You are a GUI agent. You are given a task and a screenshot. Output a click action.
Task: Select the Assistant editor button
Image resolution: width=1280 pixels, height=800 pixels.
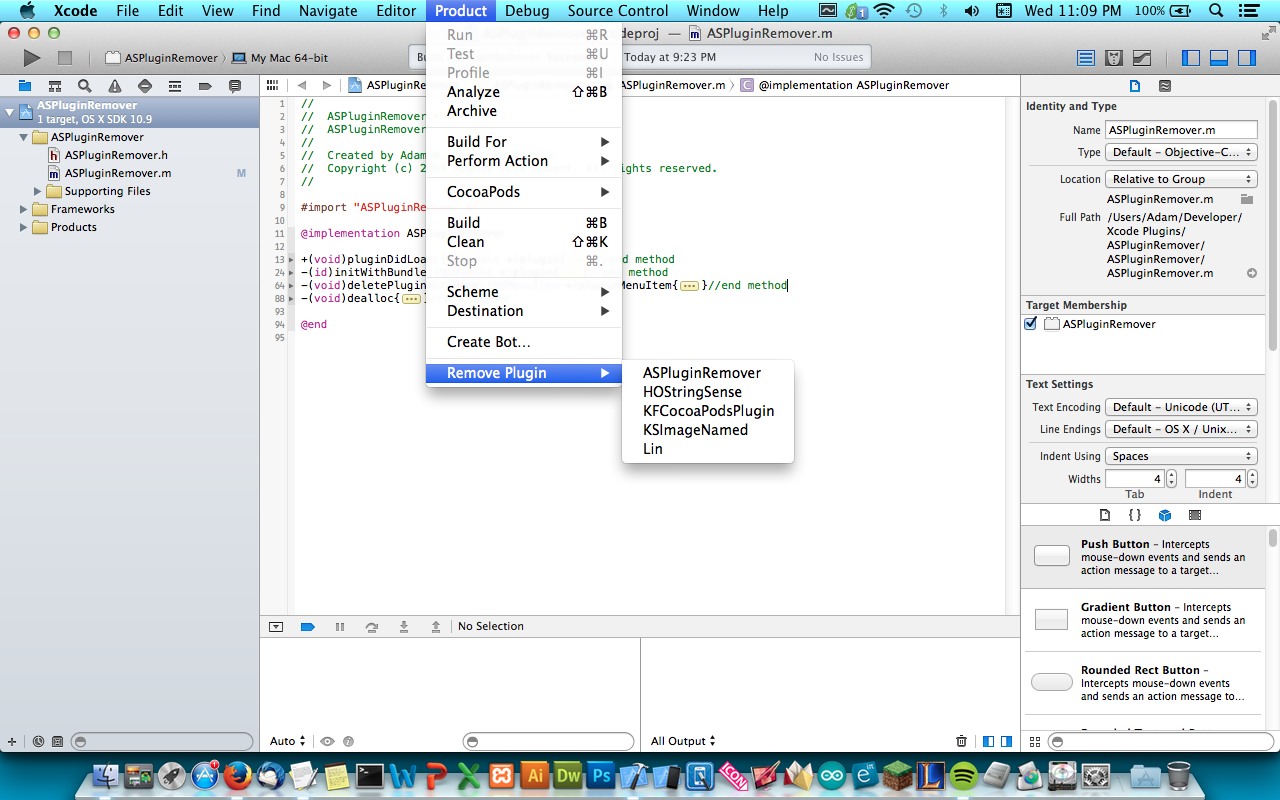coord(1113,58)
